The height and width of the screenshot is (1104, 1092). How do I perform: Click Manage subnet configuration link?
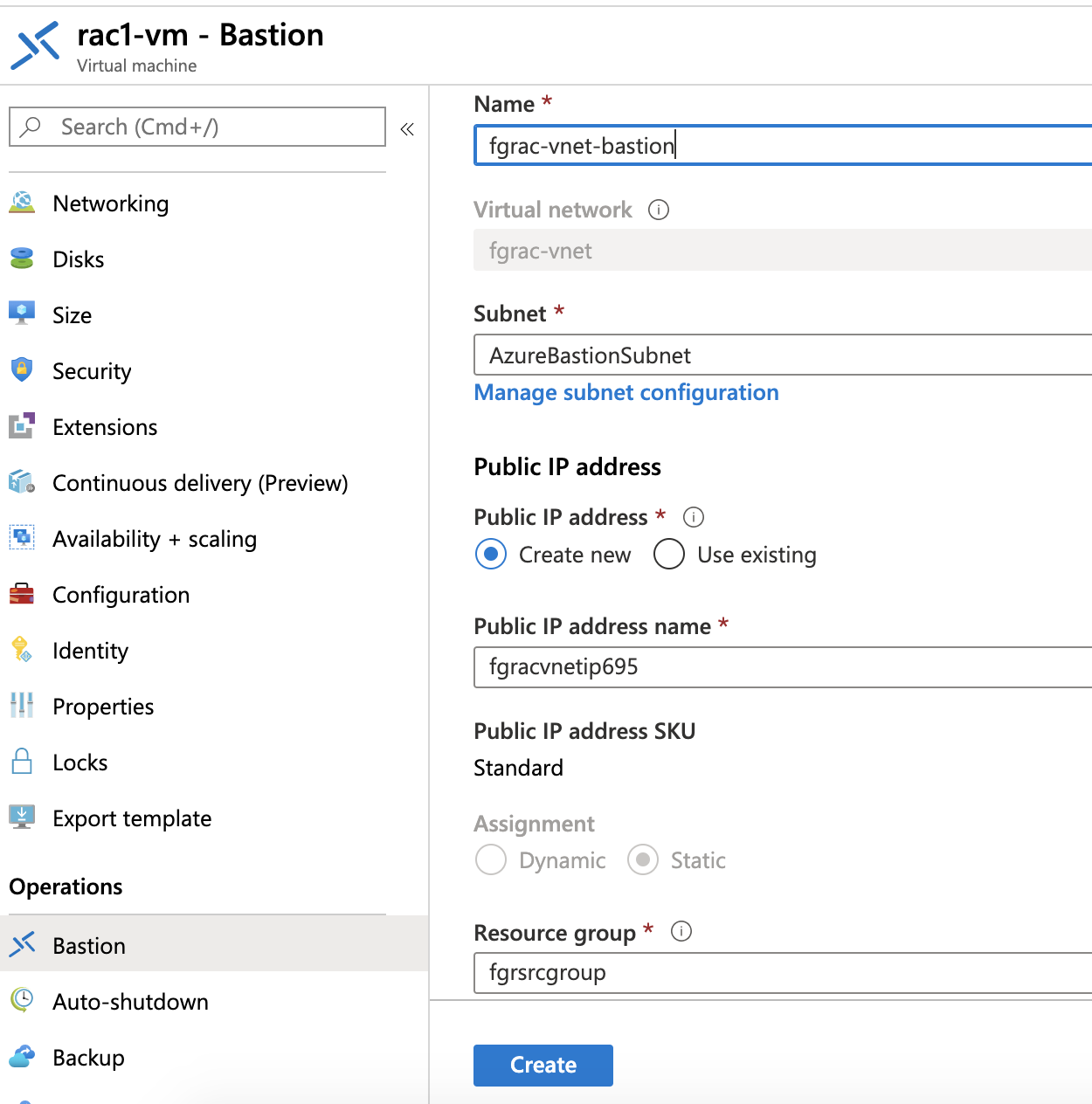tap(625, 392)
